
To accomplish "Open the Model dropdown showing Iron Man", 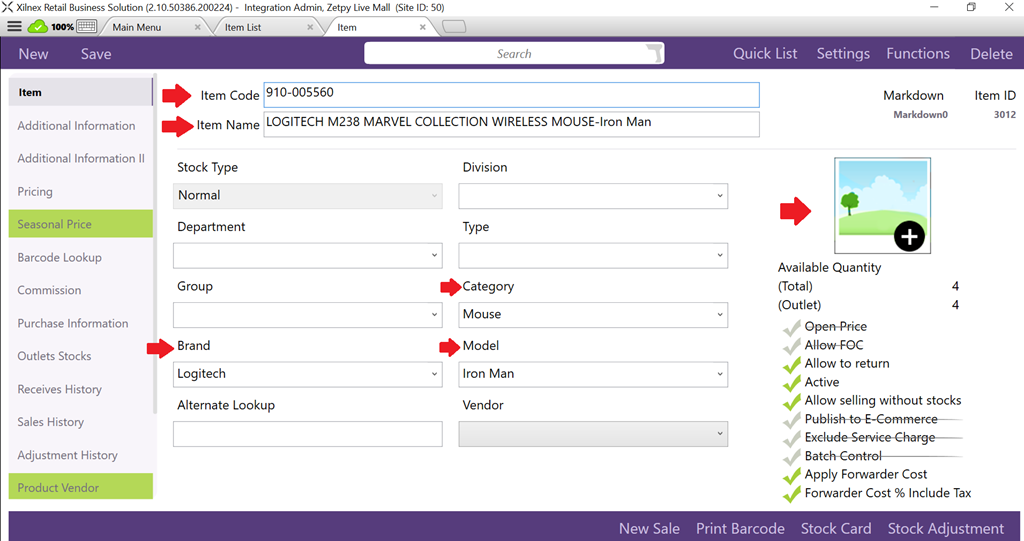I will [593, 374].
